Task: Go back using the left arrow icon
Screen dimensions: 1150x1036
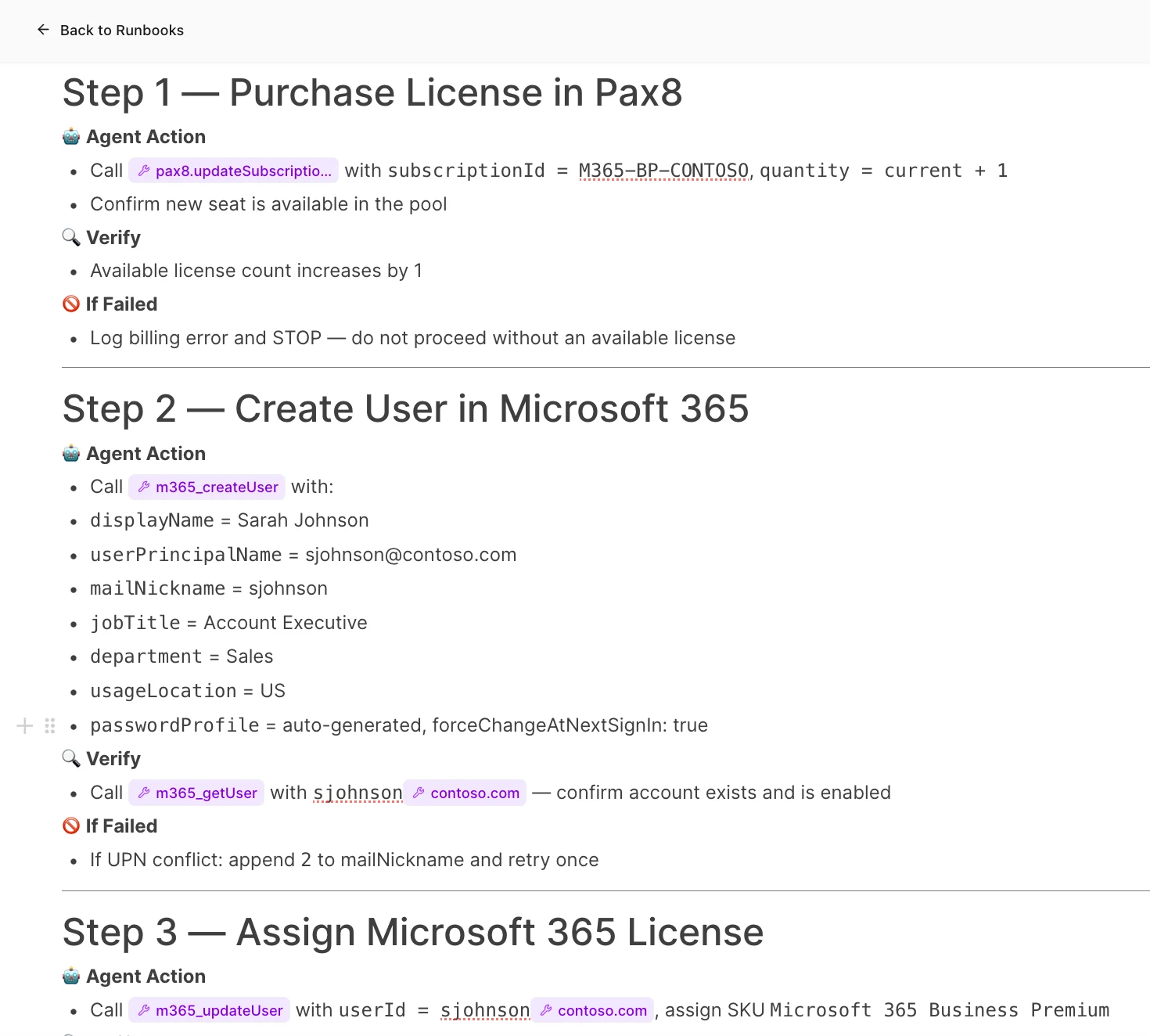Action: pos(43,30)
